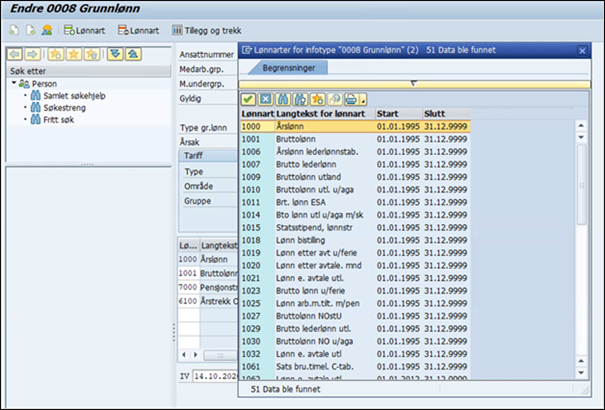Confirm selection with the green checkmark
Screen dimensions: 605x410
click(x=248, y=100)
